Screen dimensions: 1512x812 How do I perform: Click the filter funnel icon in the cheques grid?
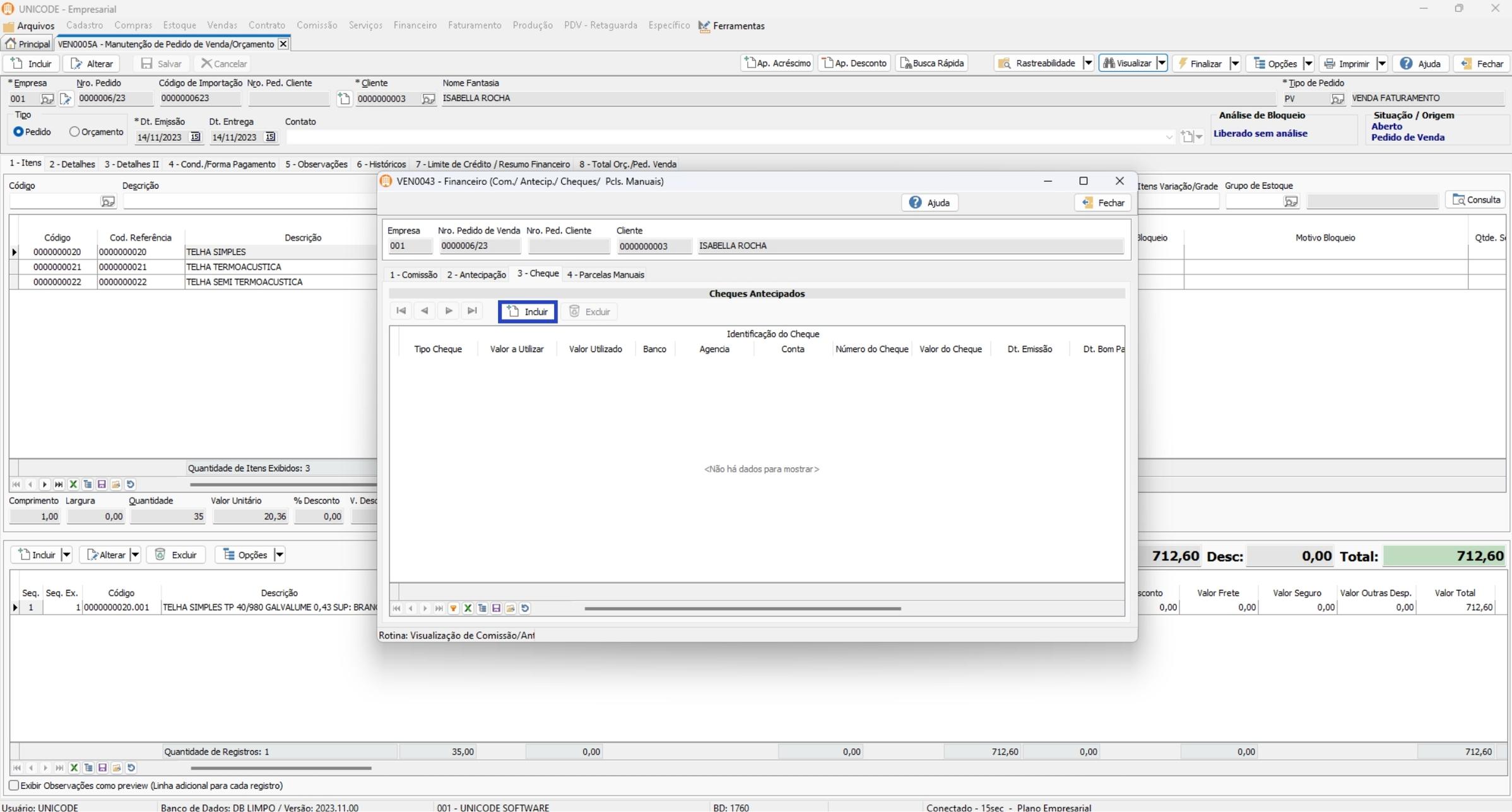click(x=453, y=609)
